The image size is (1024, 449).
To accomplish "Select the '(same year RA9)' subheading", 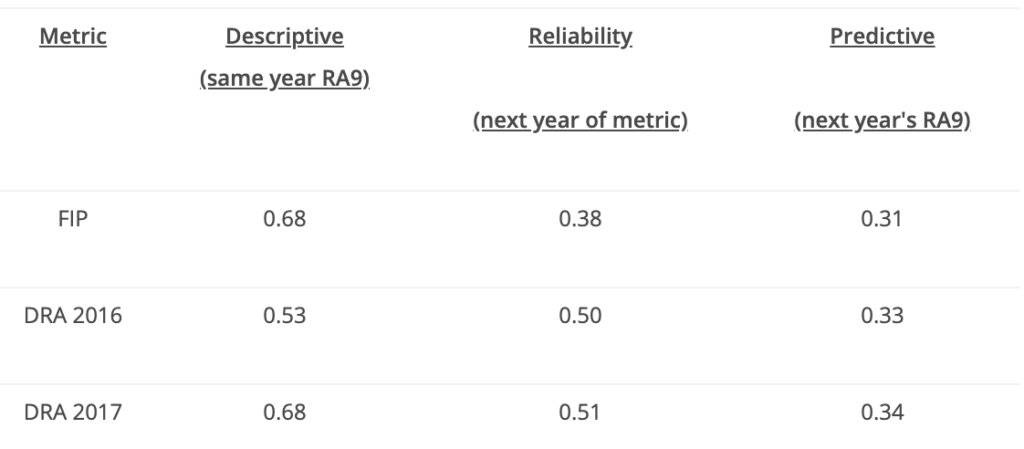I will [x=284, y=78].
